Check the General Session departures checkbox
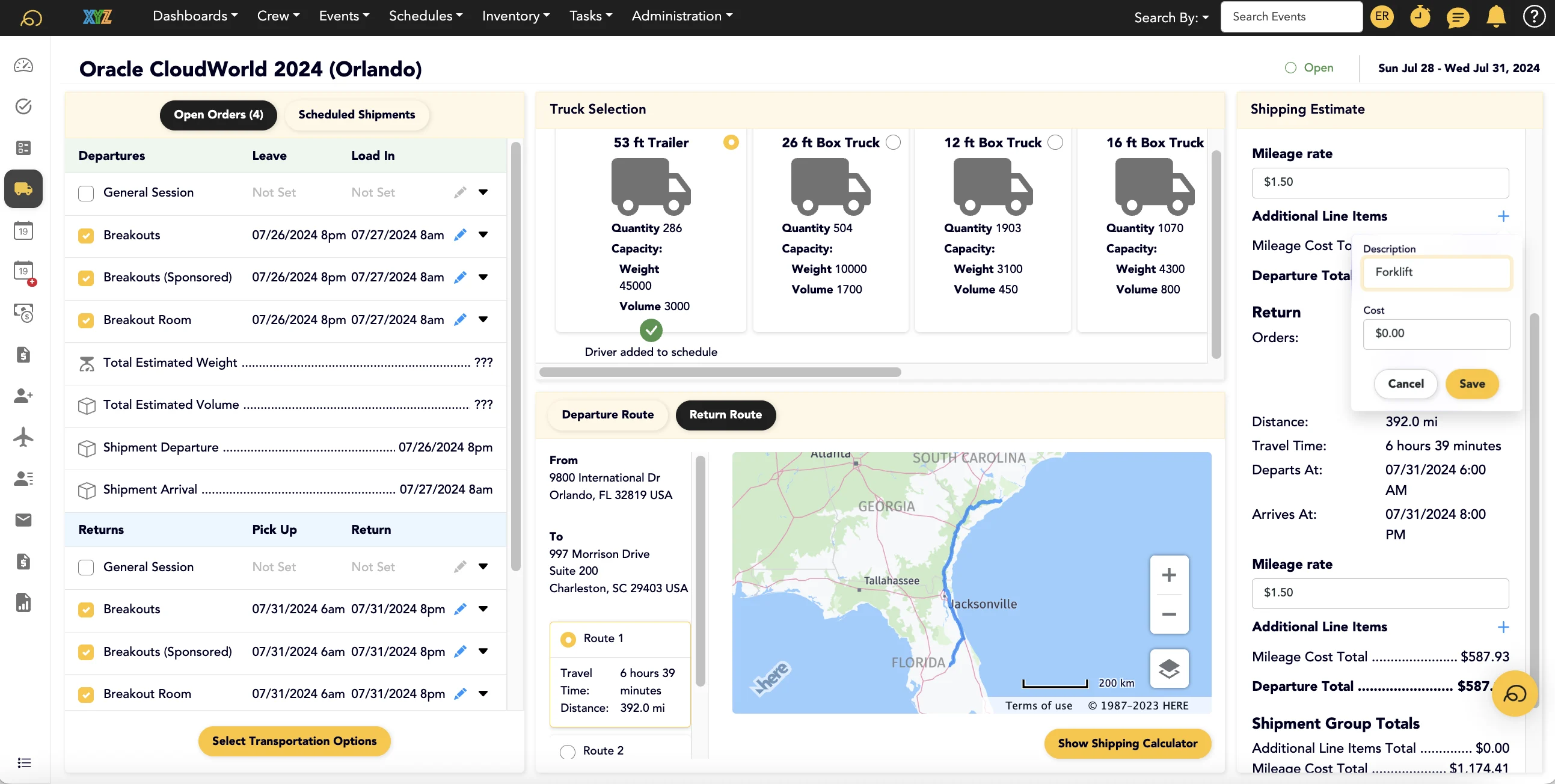This screenshot has width=1555, height=784. pos(87,193)
